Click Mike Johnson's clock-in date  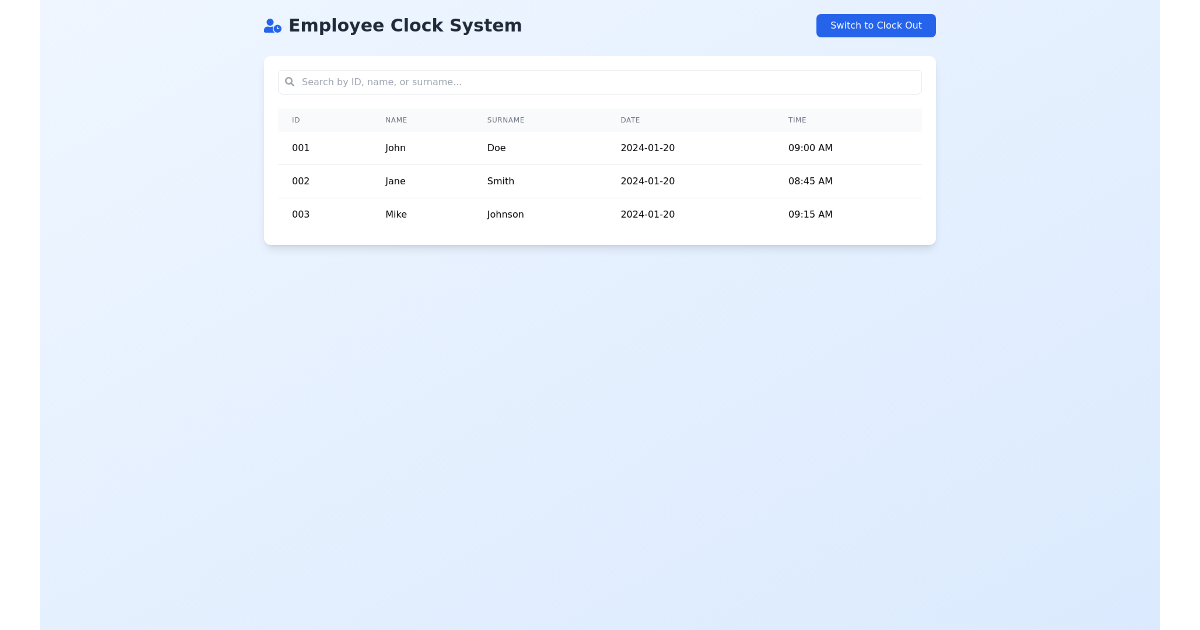pos(648,214)
